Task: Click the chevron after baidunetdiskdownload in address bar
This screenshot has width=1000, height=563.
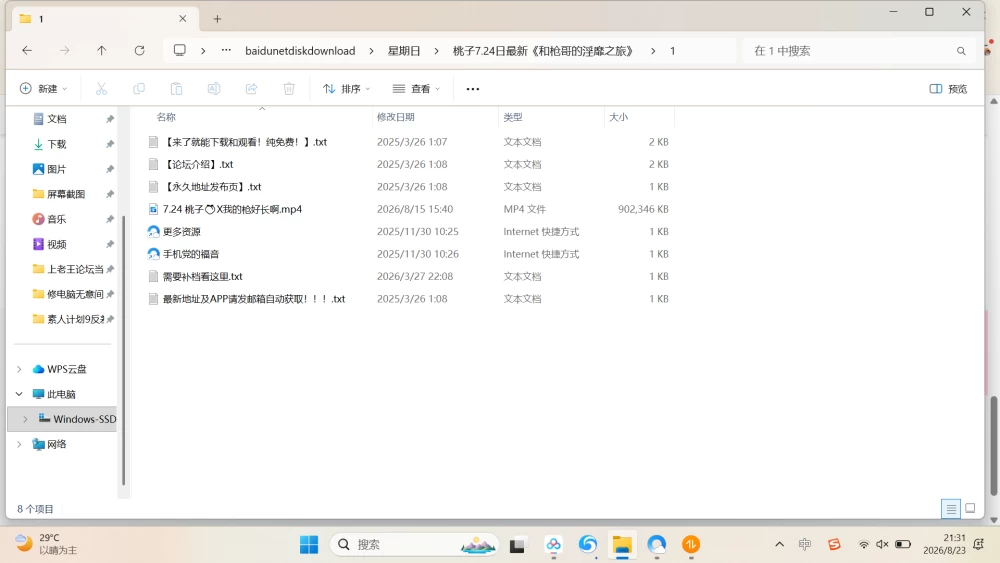Action: pos(371,51)
